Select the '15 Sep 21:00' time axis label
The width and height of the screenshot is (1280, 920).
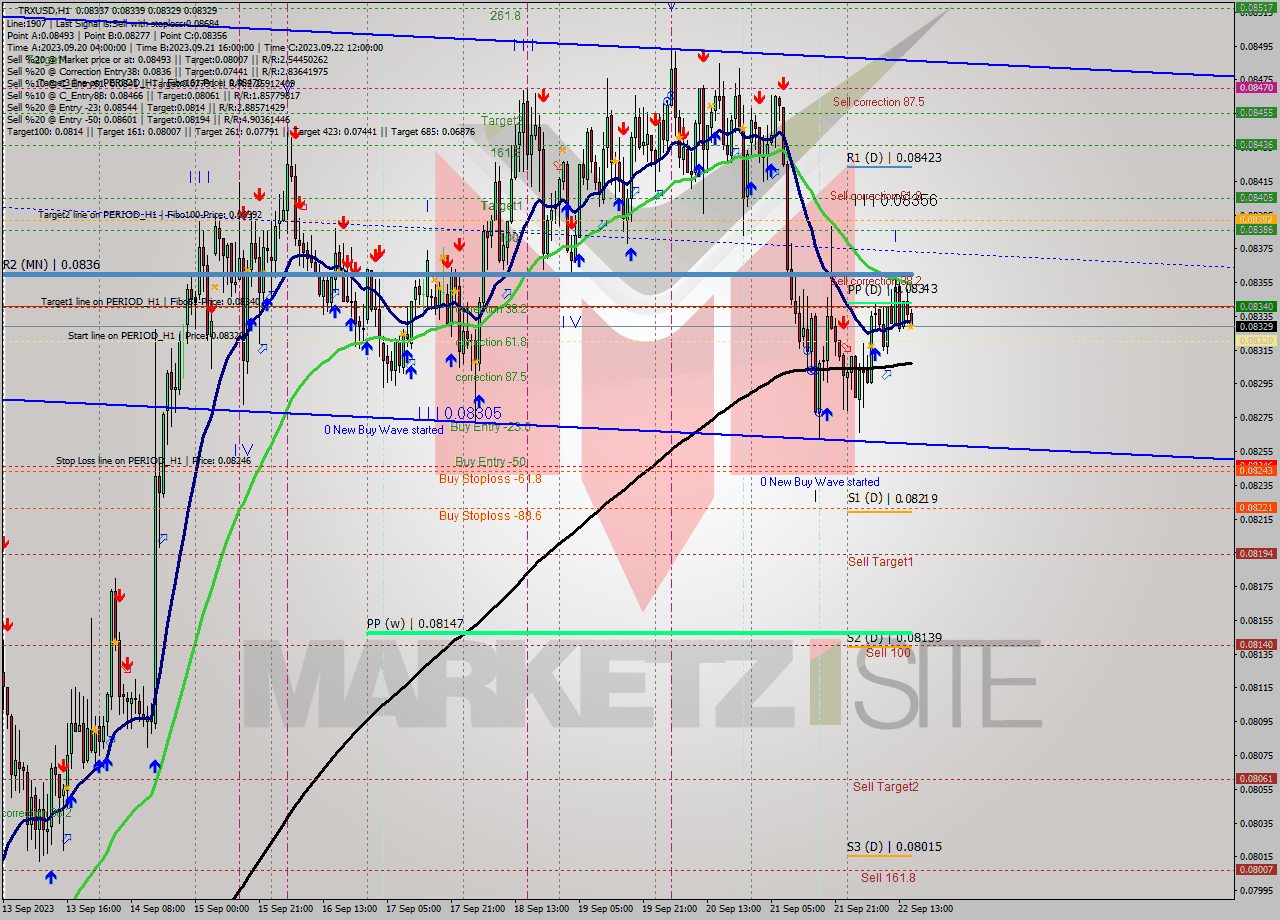(x=286, y=909)
